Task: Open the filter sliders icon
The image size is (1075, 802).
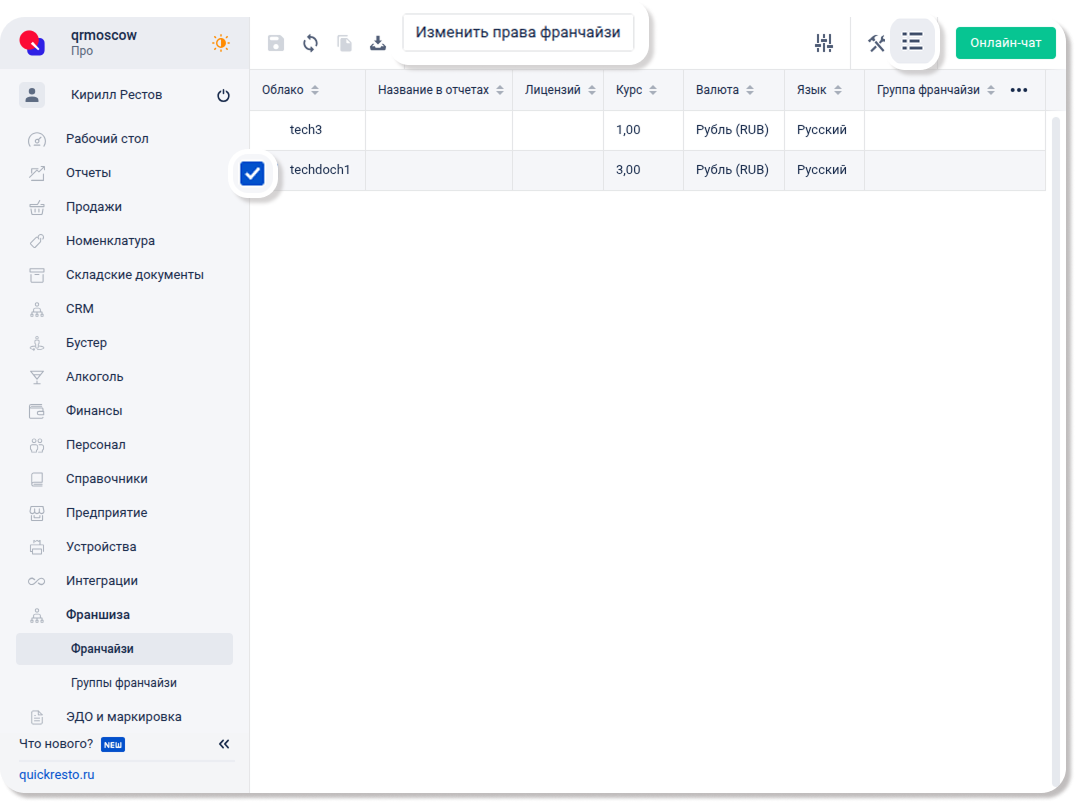Action: tap(823, 43)
